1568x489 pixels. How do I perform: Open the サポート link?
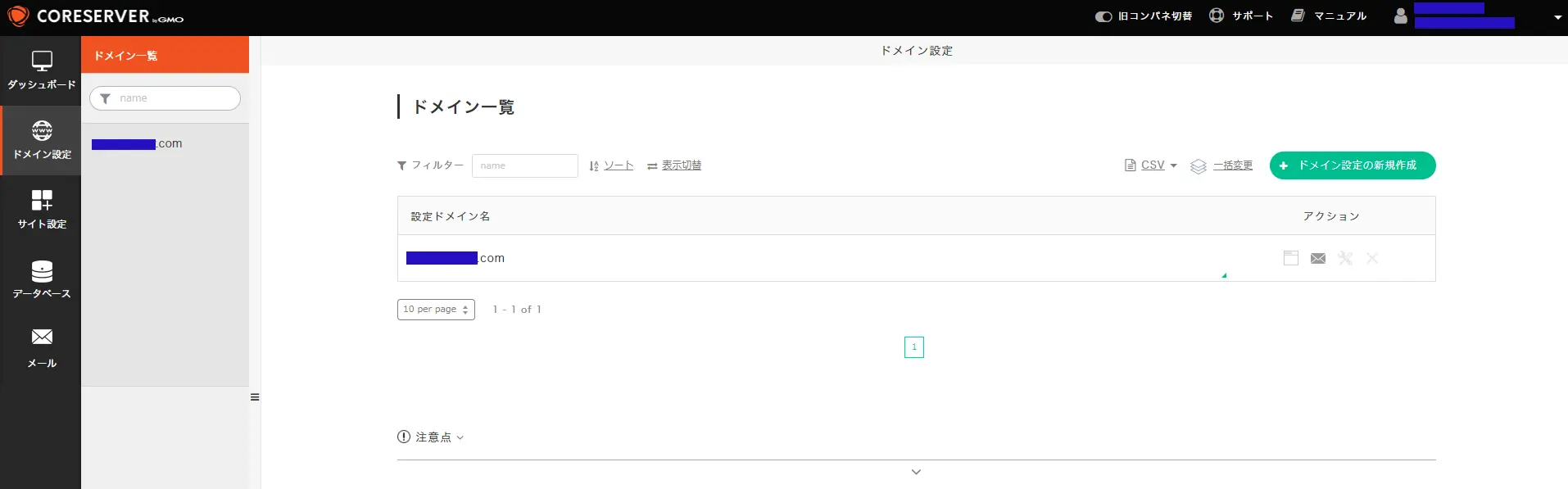1253,16
